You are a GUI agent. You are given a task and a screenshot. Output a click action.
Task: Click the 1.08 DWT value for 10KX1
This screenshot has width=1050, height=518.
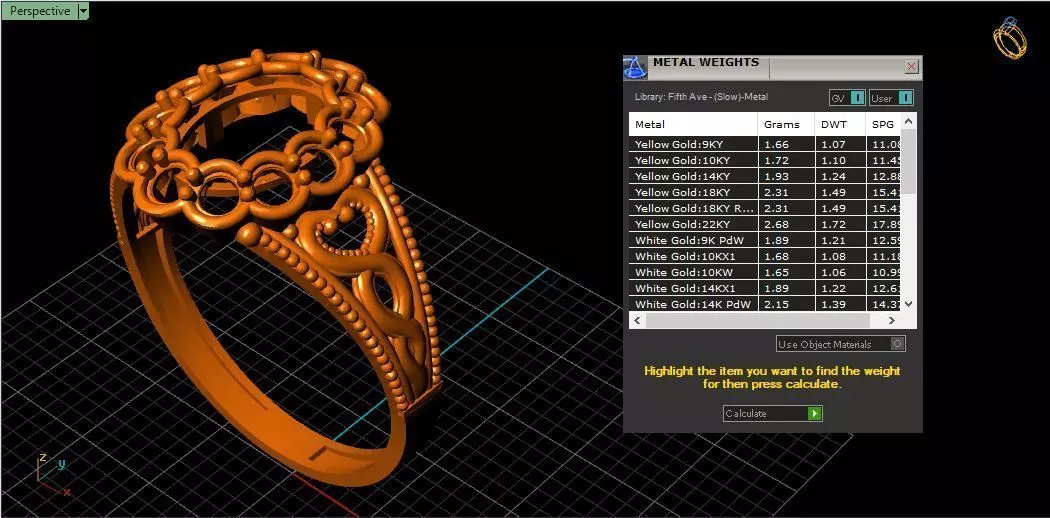click(x=834, y=256)
